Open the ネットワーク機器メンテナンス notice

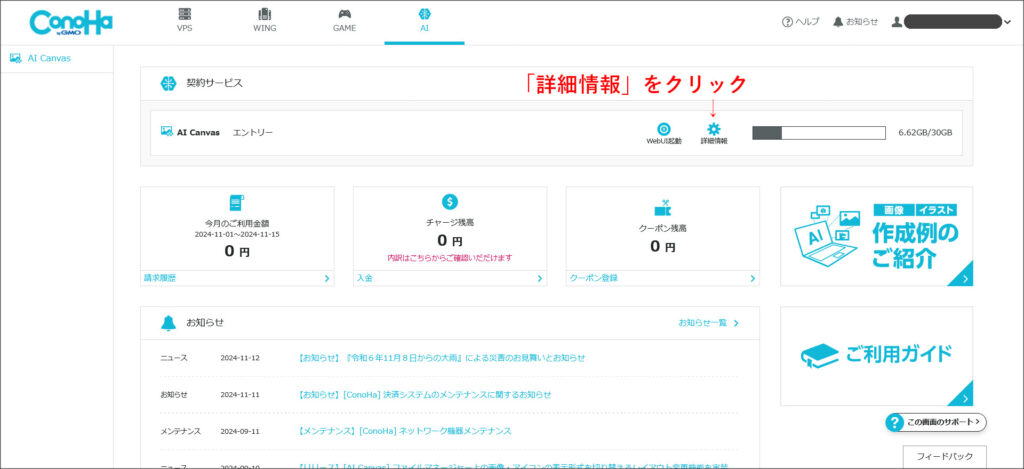click(x=404, y=431)
